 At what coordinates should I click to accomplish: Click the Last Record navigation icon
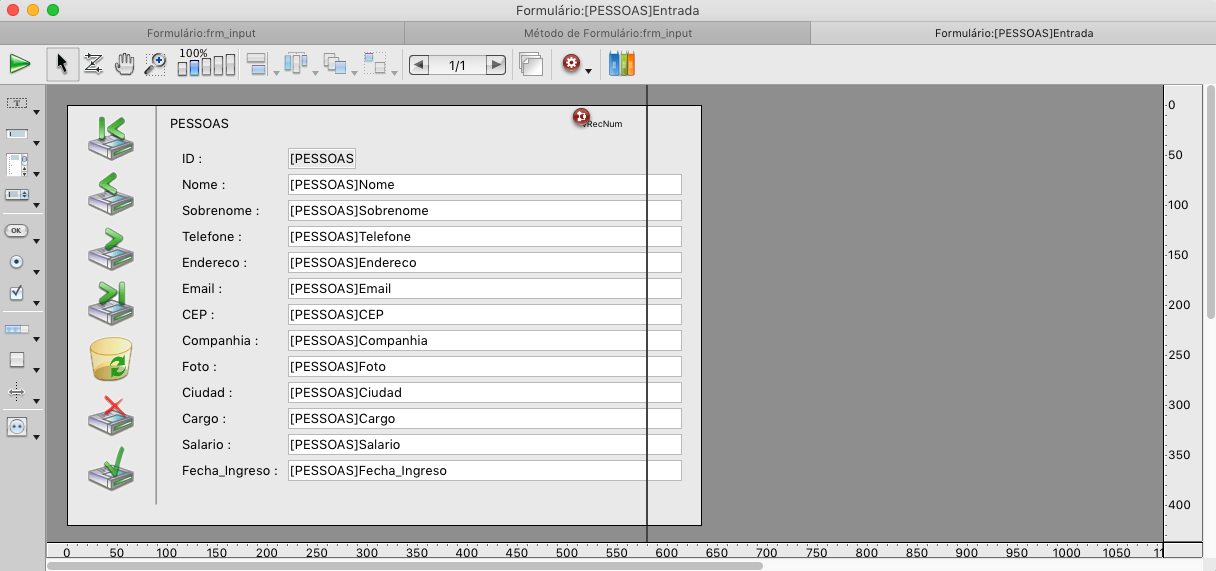point(110,302)
